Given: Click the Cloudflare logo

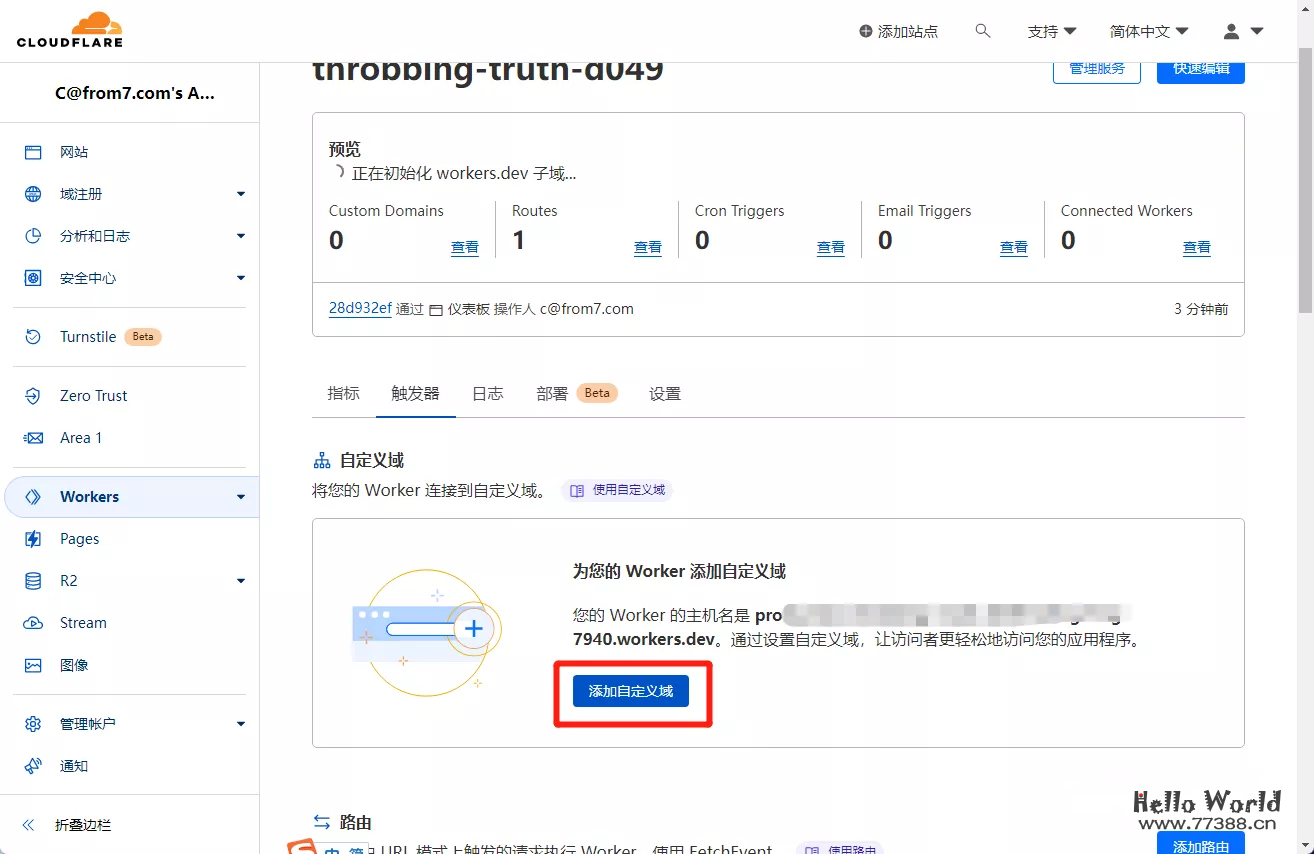Looking at the screenshot, I should pos(69,30).
